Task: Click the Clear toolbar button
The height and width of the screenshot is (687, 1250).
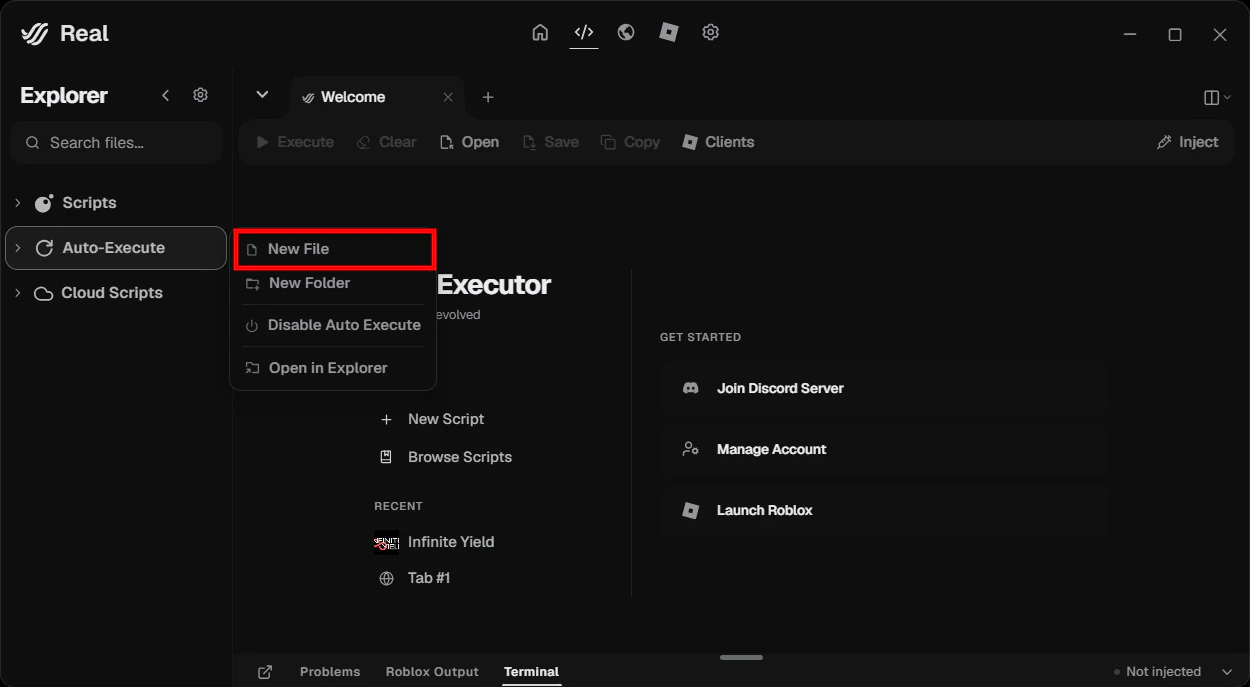Action: (x=386, y=142)
